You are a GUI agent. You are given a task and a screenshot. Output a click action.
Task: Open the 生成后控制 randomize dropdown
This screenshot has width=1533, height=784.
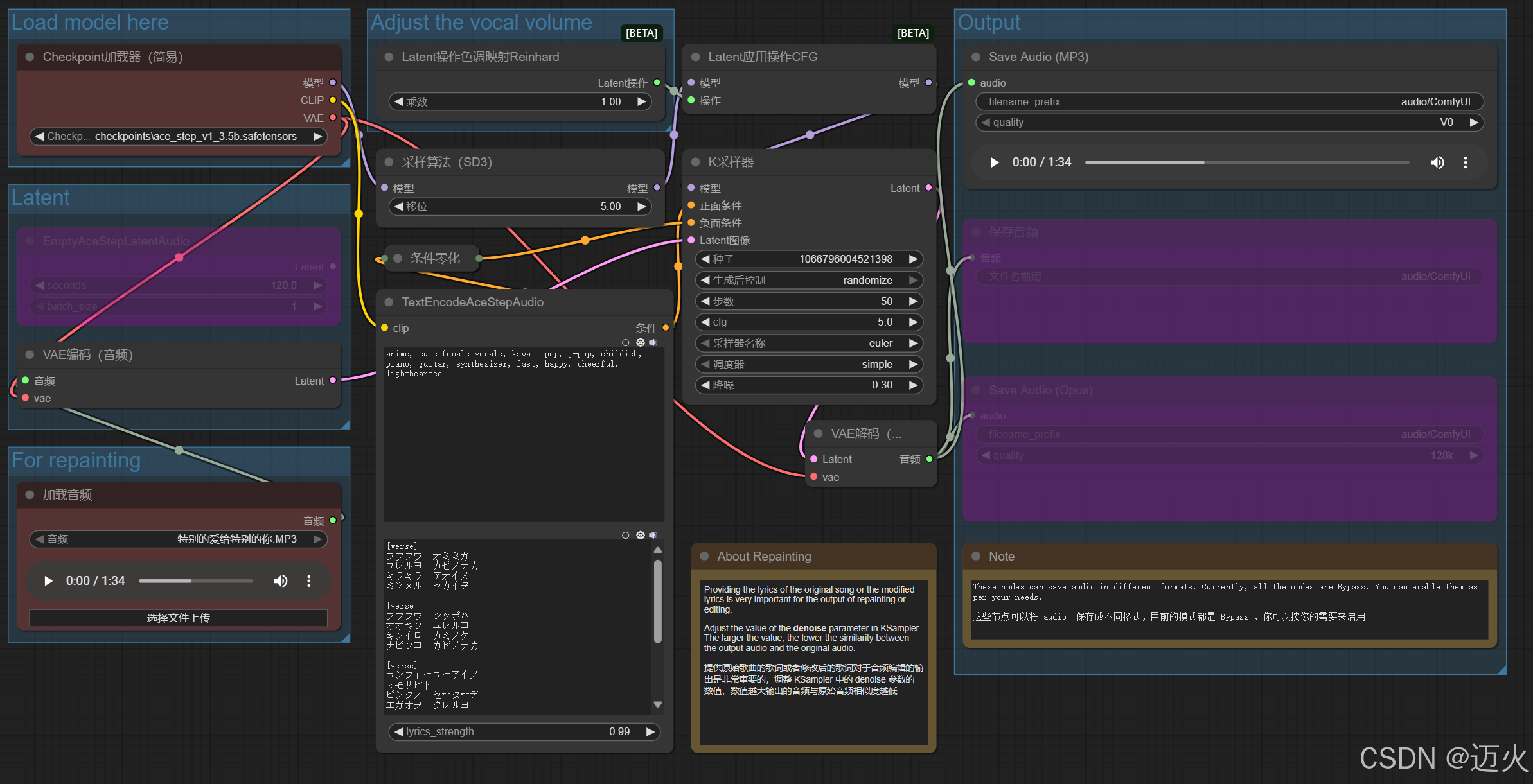click(x=810, y=280)
